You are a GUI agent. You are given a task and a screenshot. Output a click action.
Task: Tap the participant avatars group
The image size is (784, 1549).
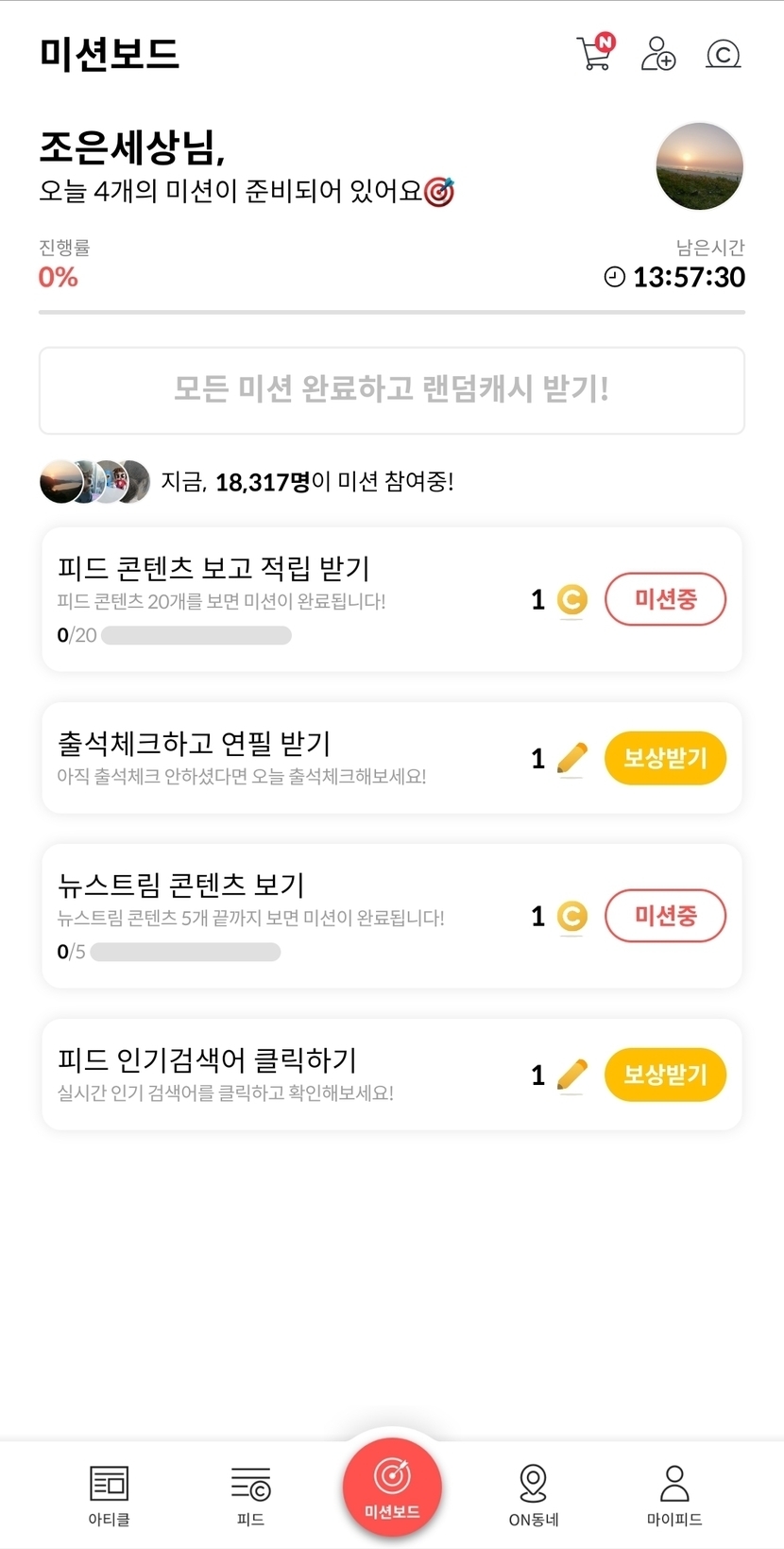(95, 482)
